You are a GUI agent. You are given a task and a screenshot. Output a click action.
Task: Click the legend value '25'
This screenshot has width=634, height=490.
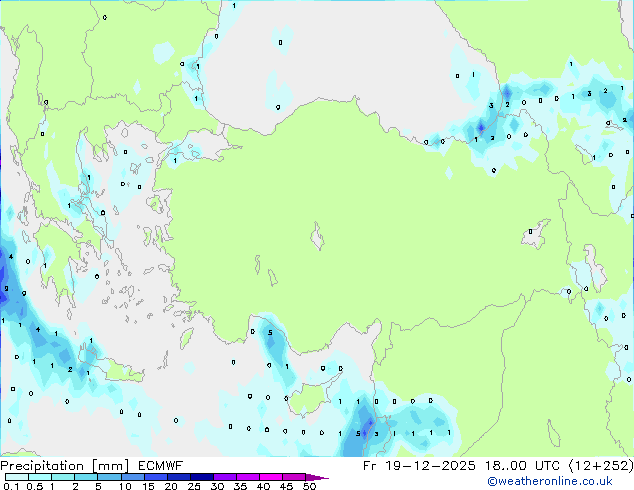pos(194,486)
